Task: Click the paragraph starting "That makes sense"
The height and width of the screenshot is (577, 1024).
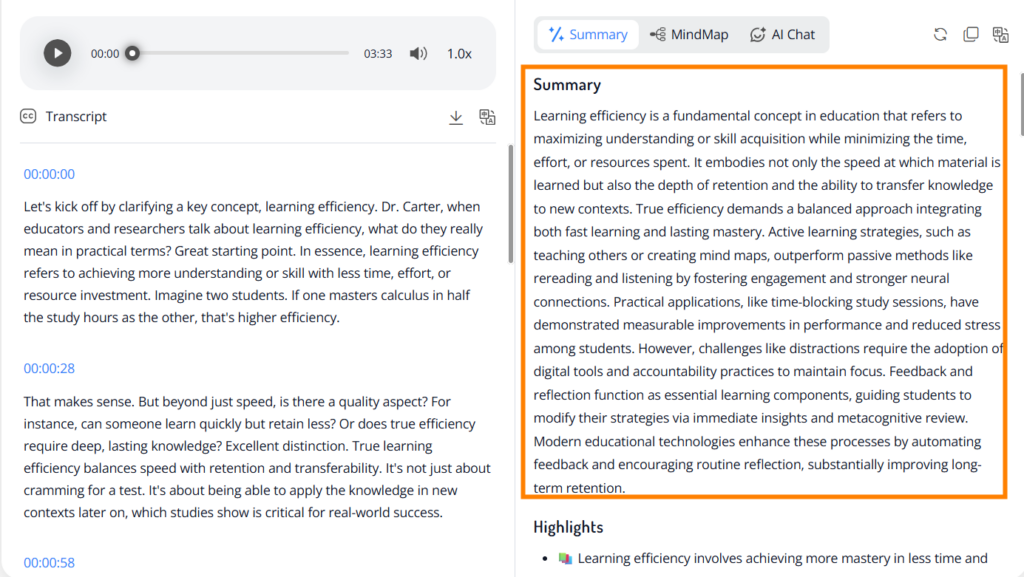Action: pyautogui.click(x=257, y=457)
